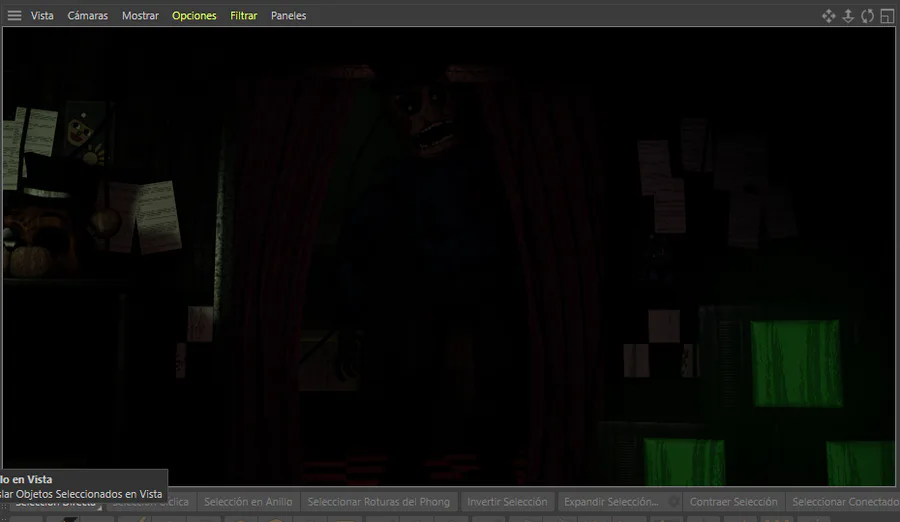Click Seleccionar Conectado button
Screen dimensions: 900x522
(x=845, y=502)
